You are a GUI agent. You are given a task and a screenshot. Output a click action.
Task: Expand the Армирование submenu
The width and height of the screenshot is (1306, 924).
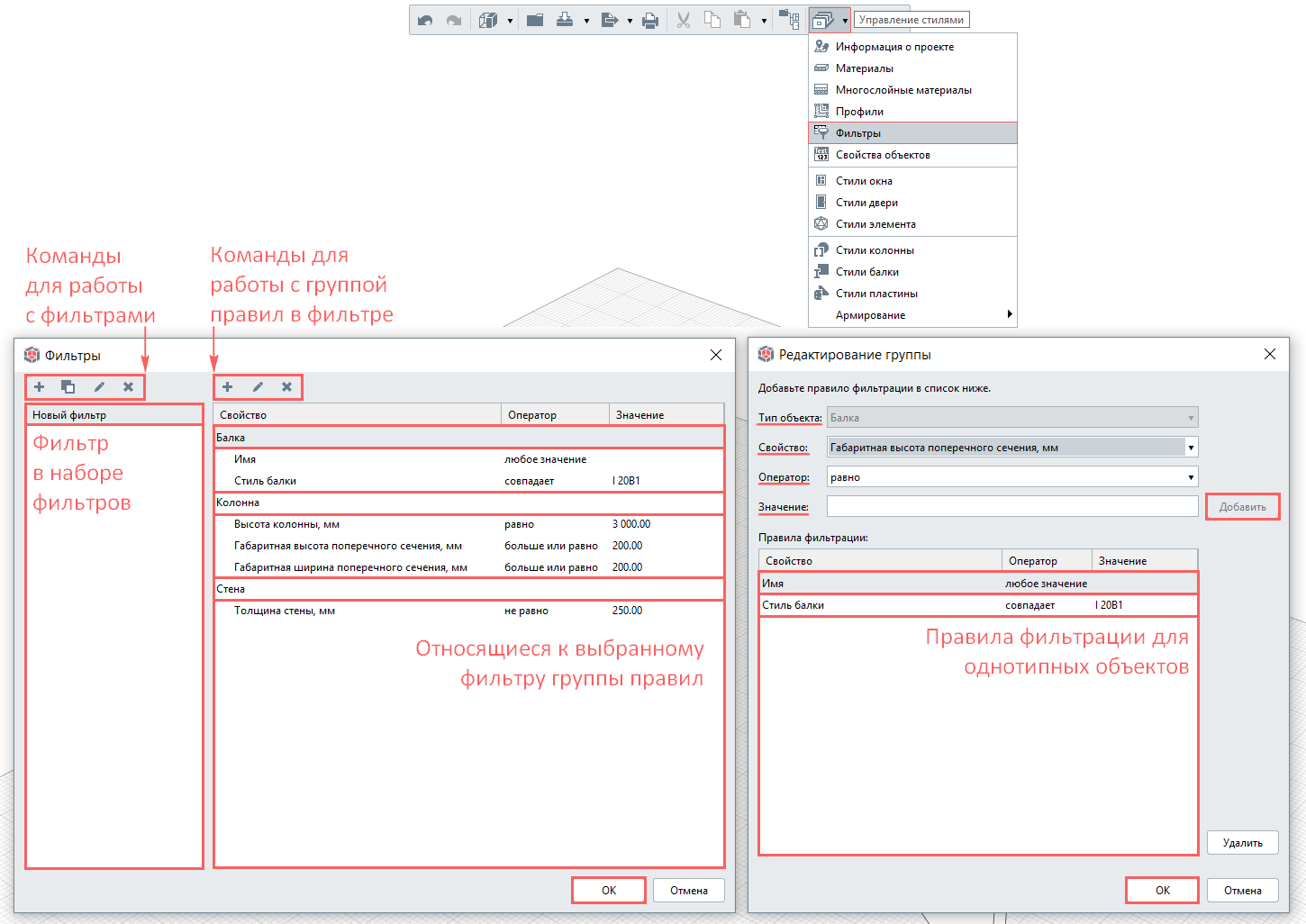(912, 315)
